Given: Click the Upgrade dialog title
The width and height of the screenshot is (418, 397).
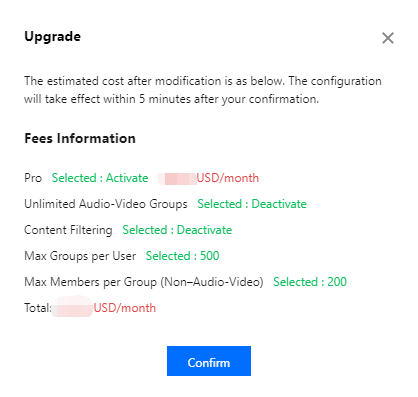Looking at the screenshot, I should pos(53,37).
